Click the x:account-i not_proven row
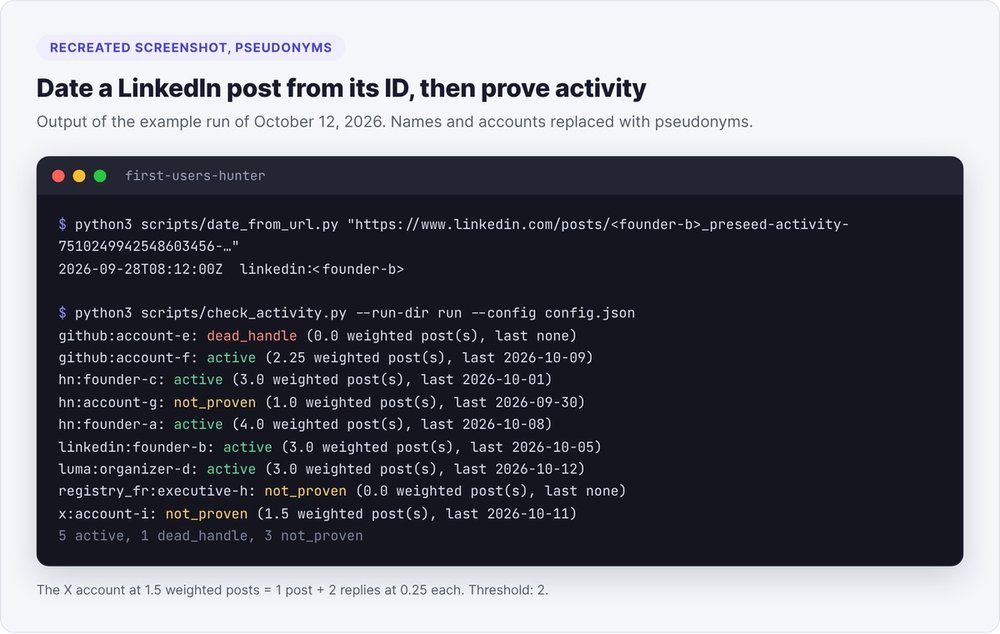The width and height of the screenshot is (1000, 634). click(x=318, y=513)
